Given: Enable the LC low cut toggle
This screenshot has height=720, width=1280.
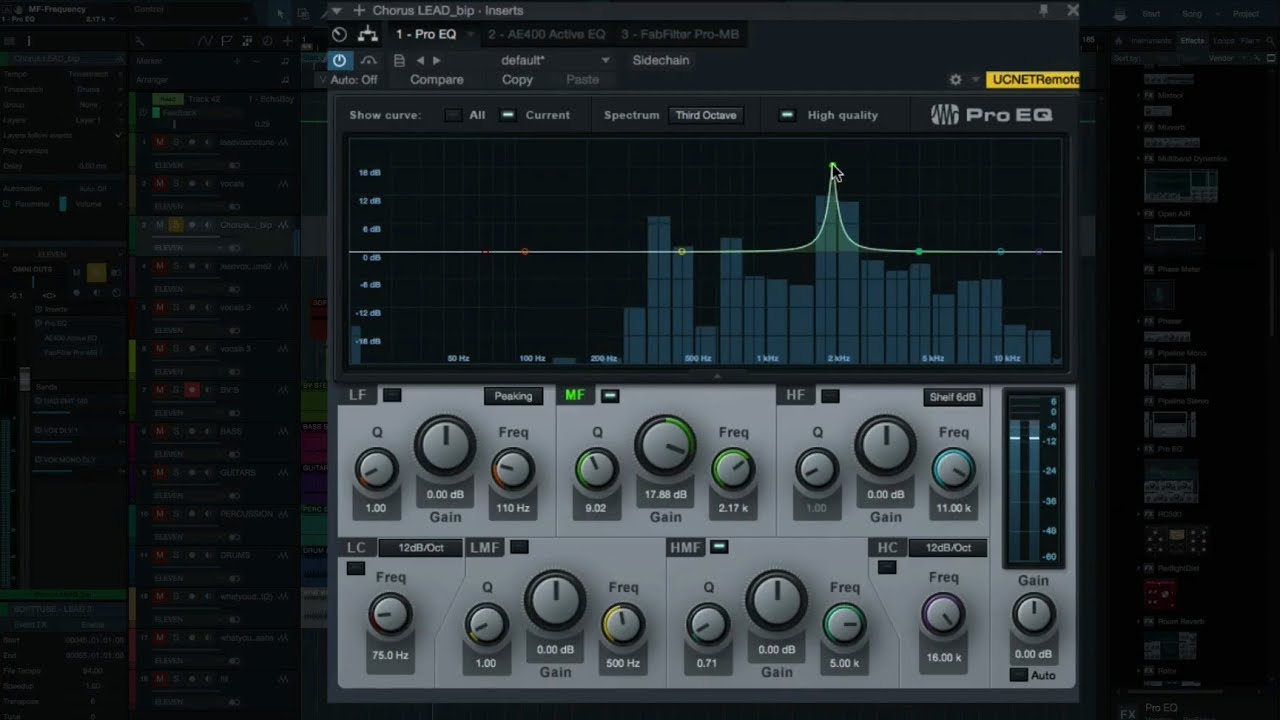Looking at the screenshot, I should pos(356,568).
